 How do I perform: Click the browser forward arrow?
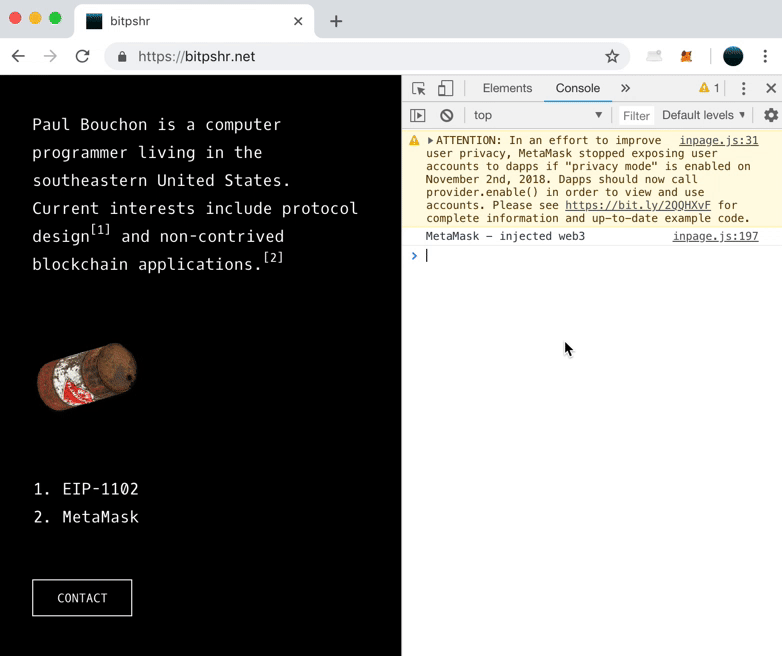click(x=50, y=56)
